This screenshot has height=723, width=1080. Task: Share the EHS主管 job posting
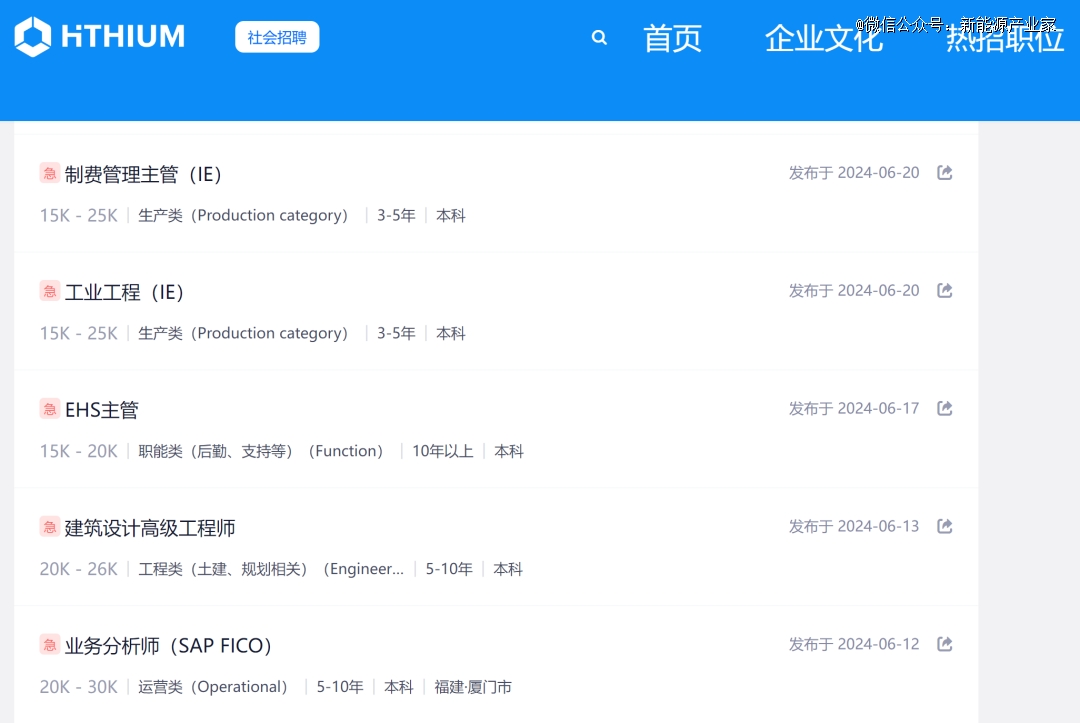click(944, 409)
